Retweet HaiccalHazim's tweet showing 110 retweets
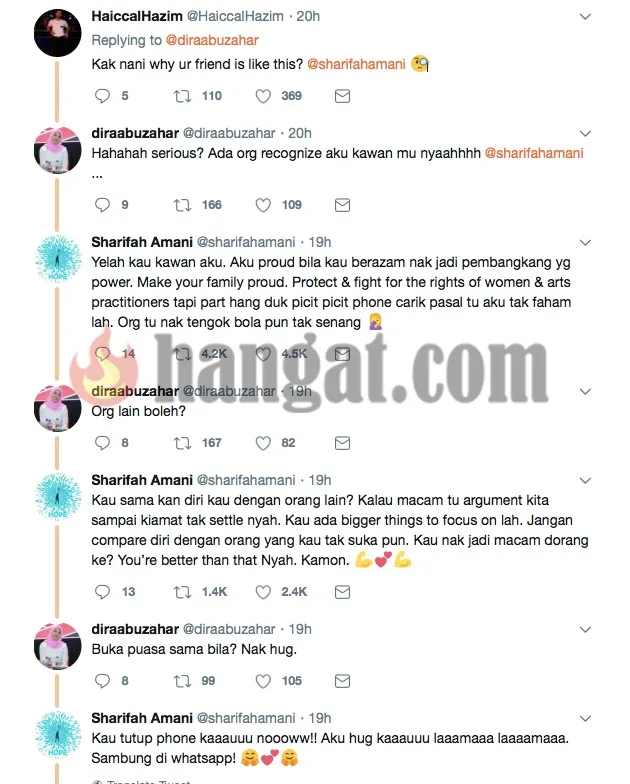Screen dimensions: 630x784 (x=182, y=96)
